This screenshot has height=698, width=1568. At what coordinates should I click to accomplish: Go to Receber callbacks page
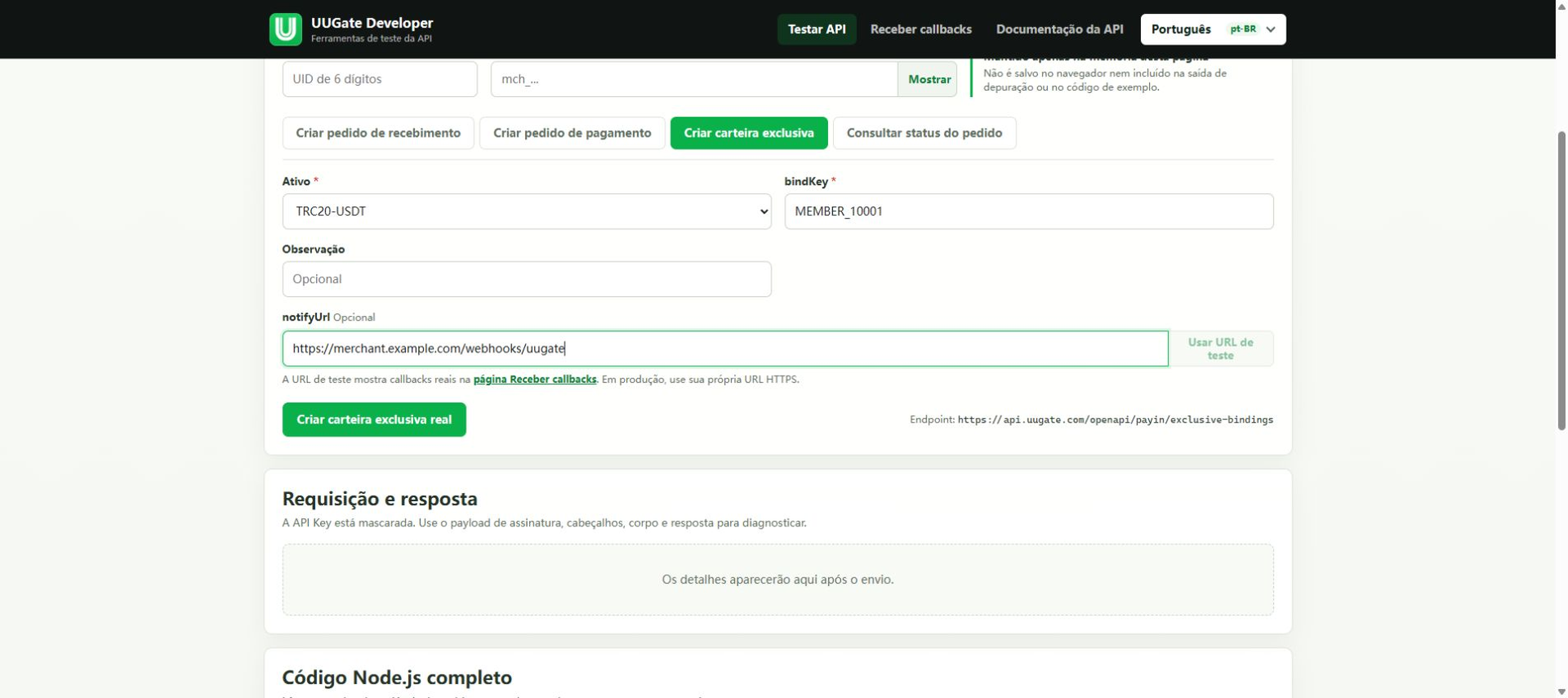pyautogui.click(x=920, y=29)
